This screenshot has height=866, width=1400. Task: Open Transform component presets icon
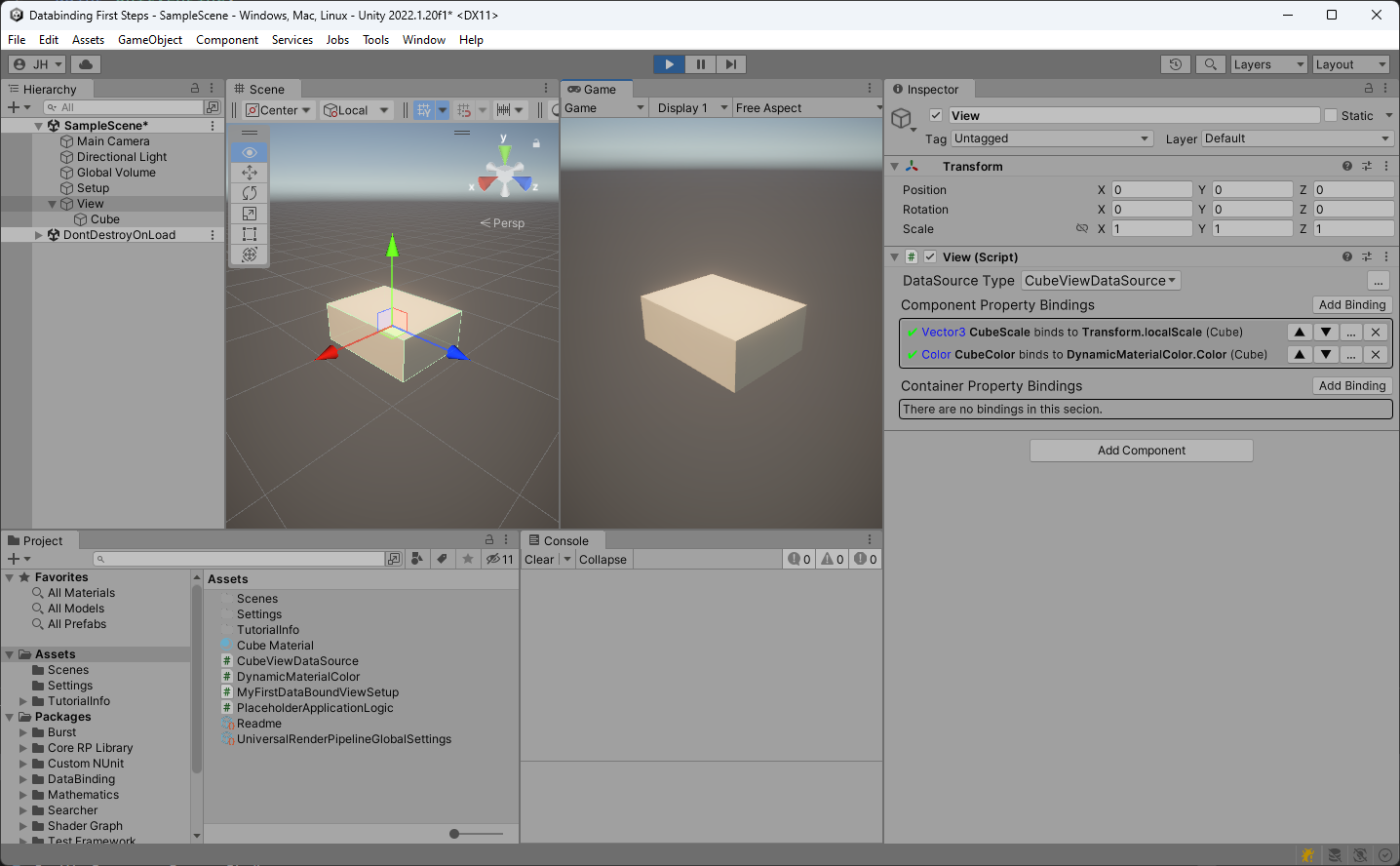coord(1367,166)
